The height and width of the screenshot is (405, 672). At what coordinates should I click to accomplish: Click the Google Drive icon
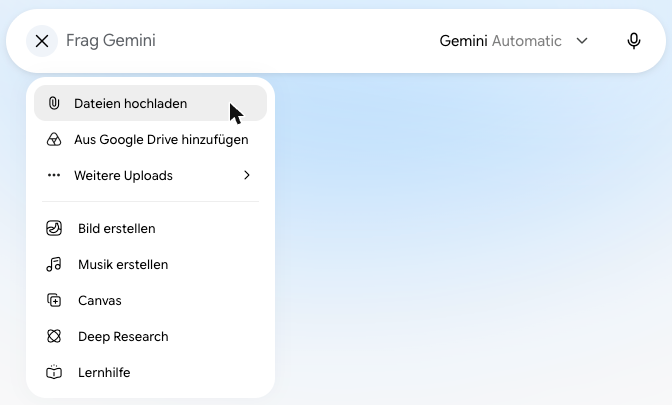point(54,139)
